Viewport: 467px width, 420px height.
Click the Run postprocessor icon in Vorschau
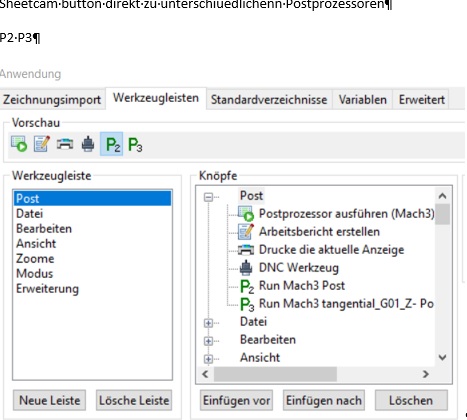19,144
